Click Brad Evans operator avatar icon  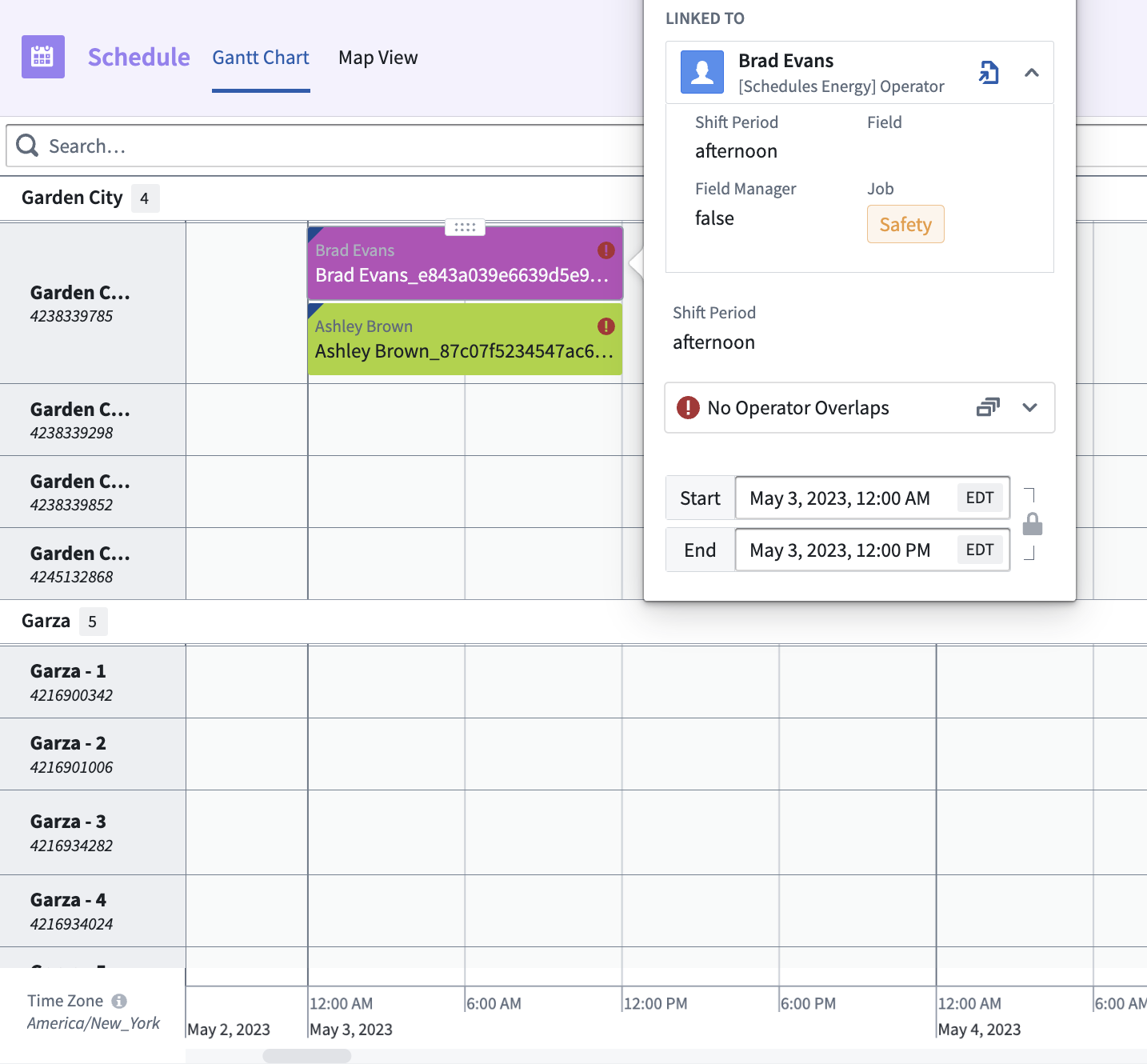coord(702,72)
